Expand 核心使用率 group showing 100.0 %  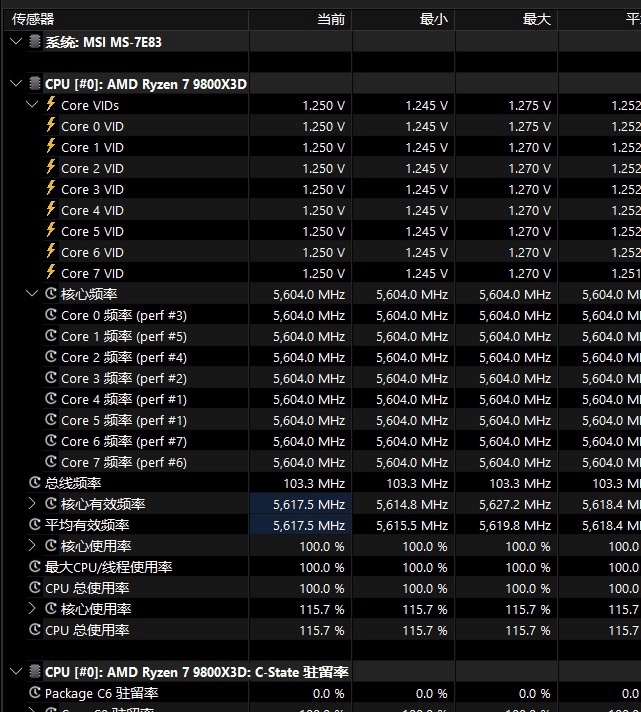click(32, 545)
